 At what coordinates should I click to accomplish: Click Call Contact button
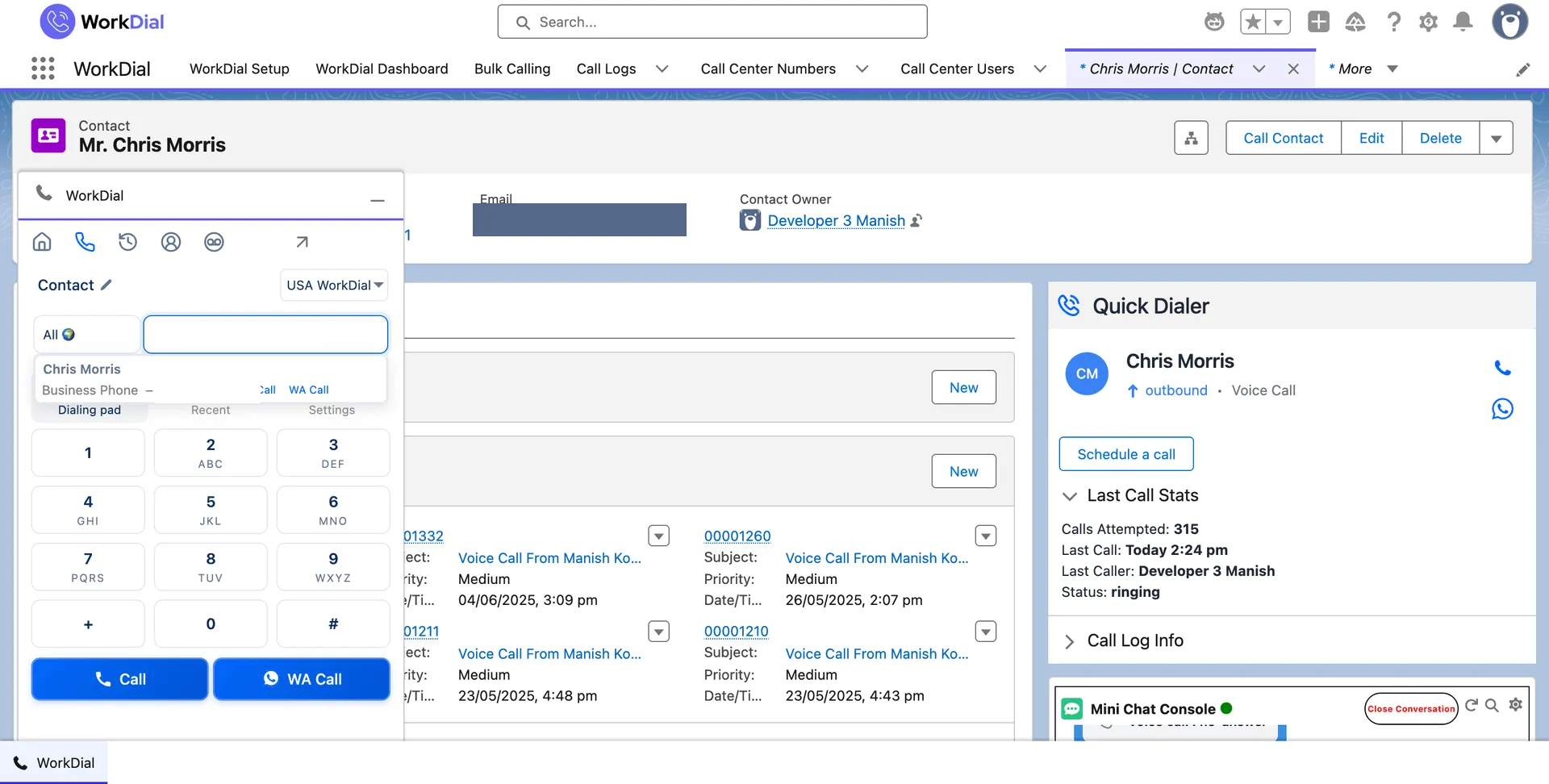pyautogui.click(x=1284, y=138)
